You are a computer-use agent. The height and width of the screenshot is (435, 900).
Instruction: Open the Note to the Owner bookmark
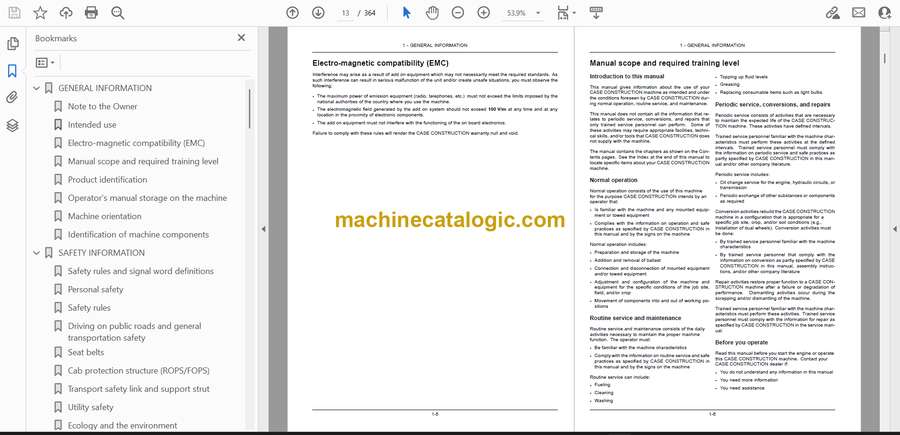[103, 107]
